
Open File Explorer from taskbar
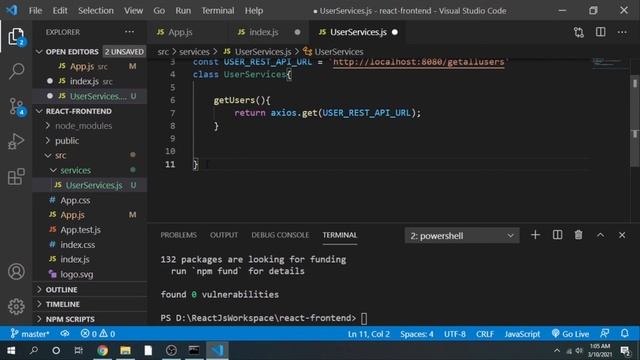point(125,350)
